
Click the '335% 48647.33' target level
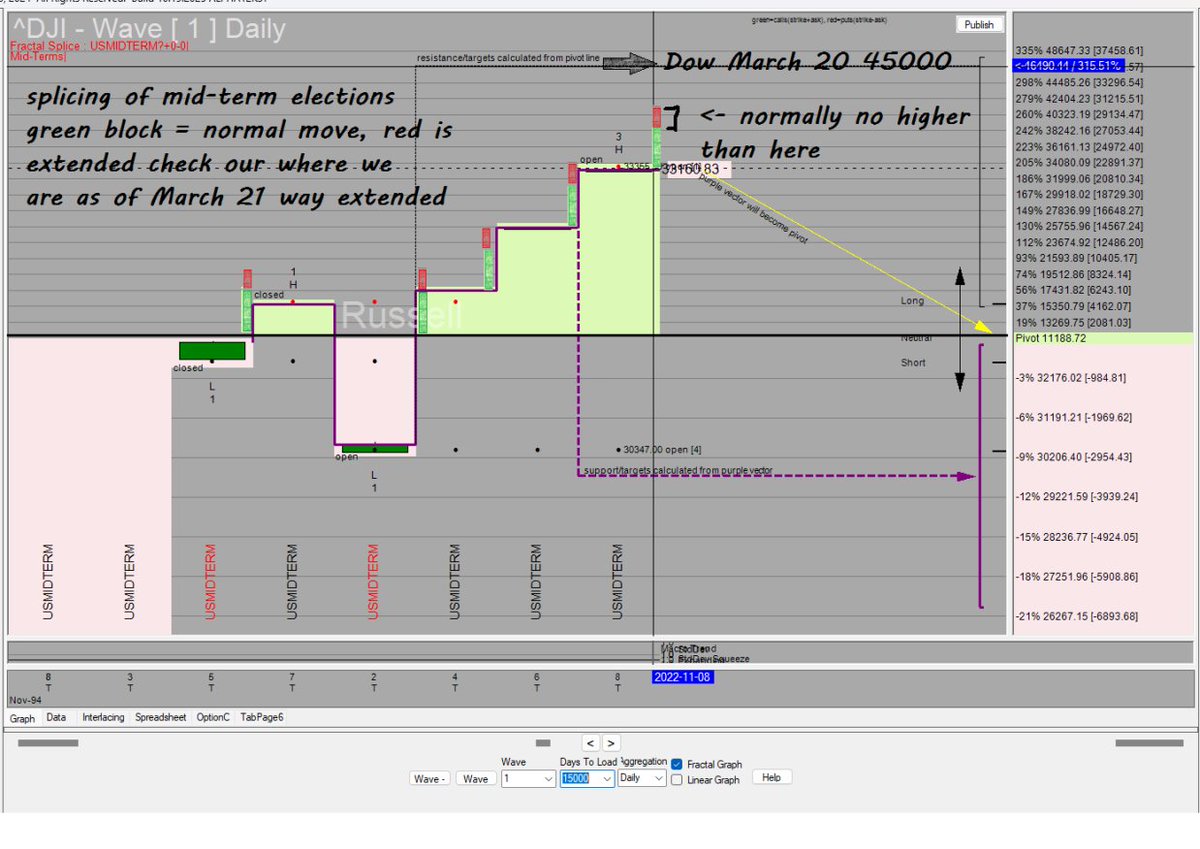(1079, 50)
